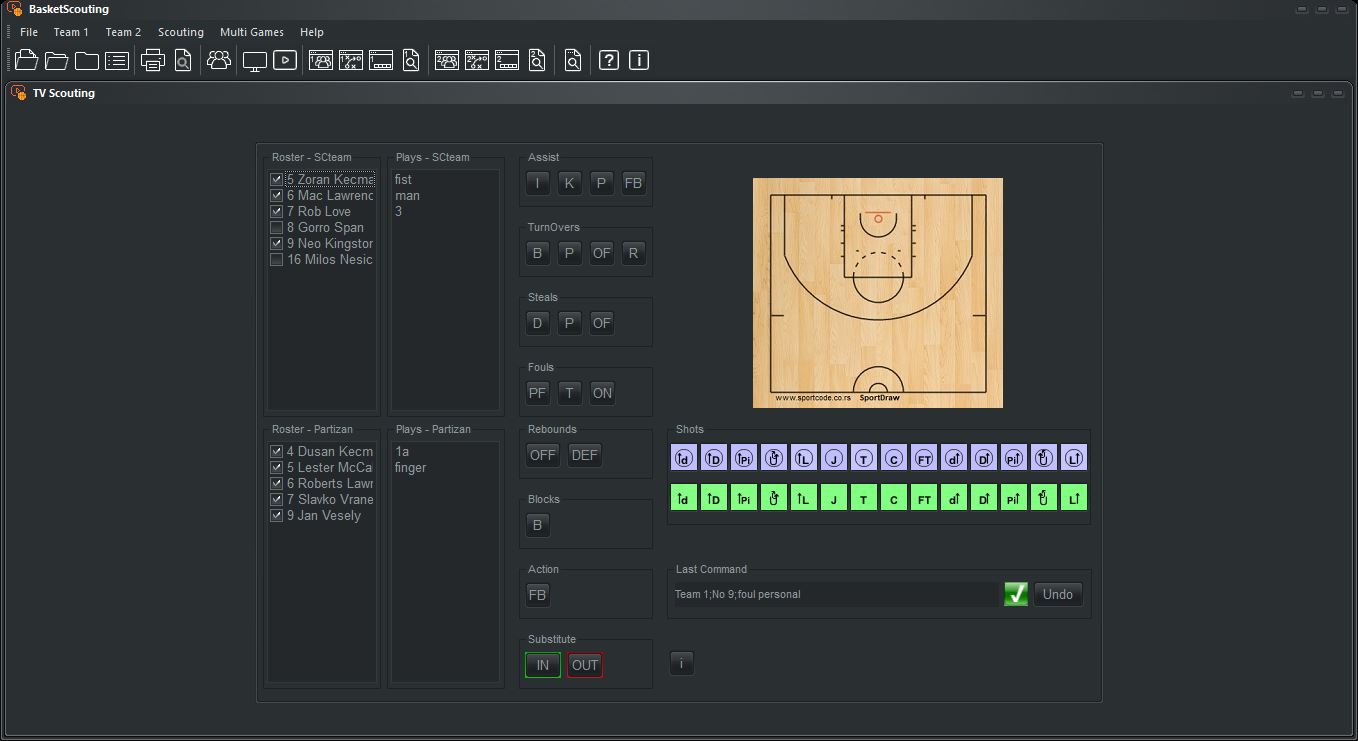The height and width of the screenshot is (741, 1358).
Task: Open the Team 1 plays diagram icon
Action: [x=350, y=60]
